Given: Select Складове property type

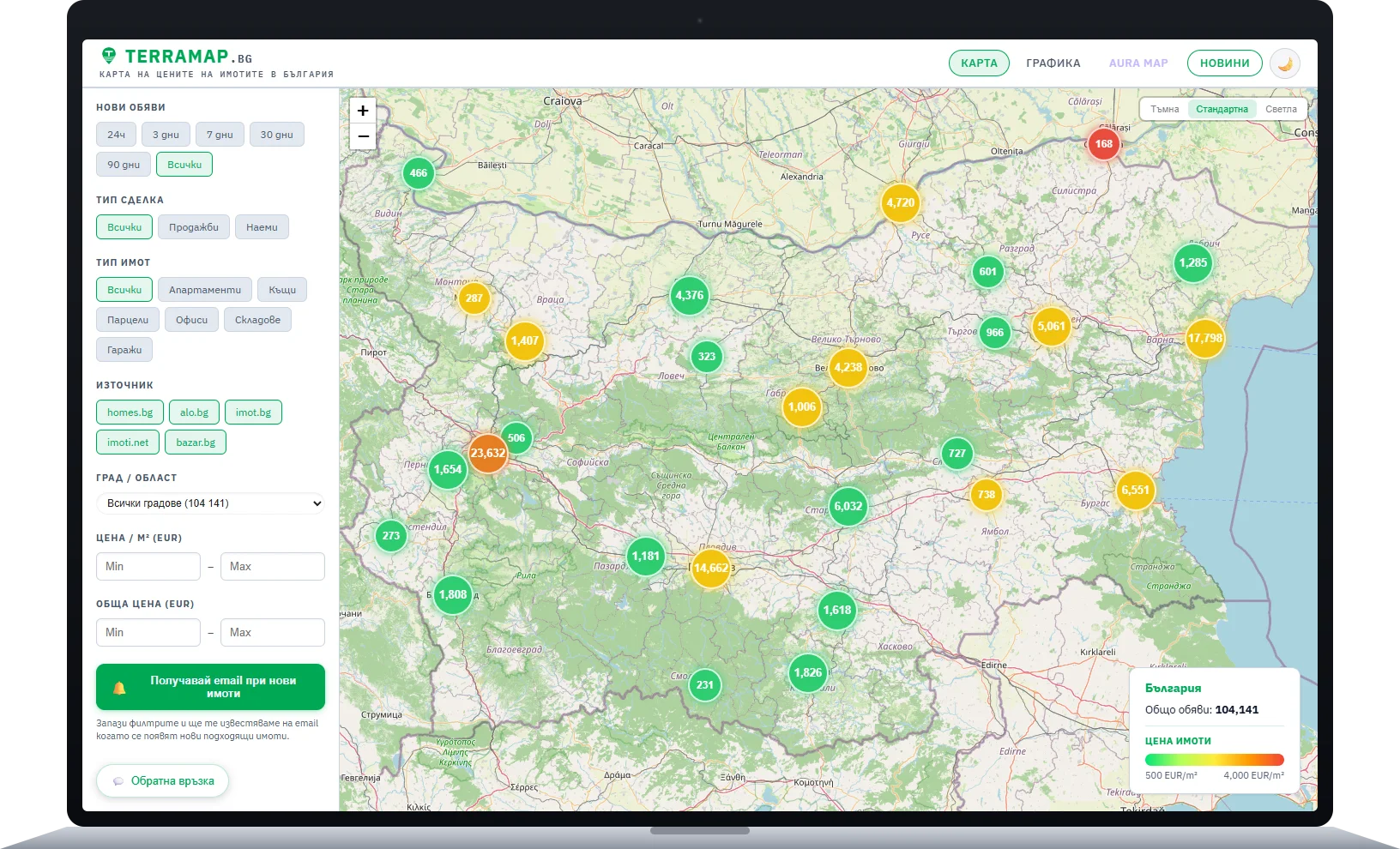Looking at the screenshot, I should coord(257,320).
